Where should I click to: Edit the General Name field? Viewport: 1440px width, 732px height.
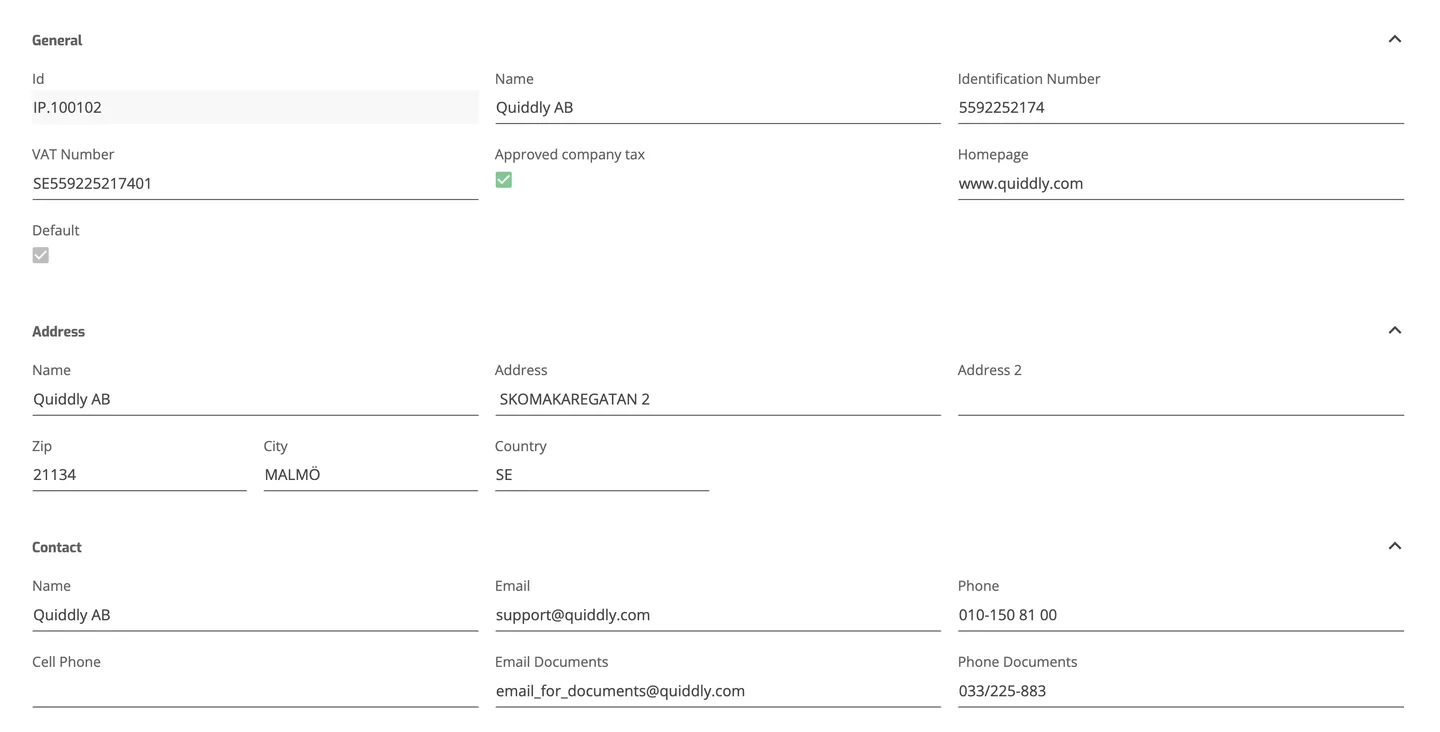tap(718, 107)
